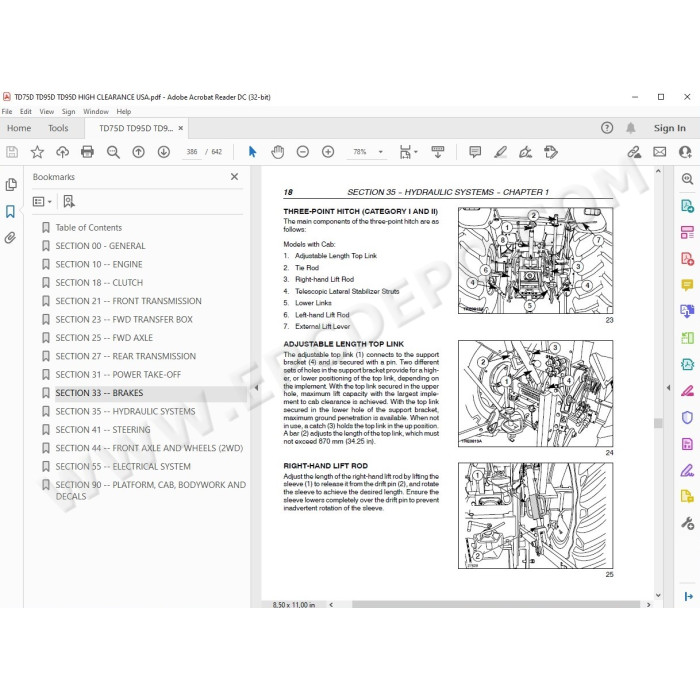This screenshot has width=700, height=700.
Task: Open Protect shield tool in right pane
Action: point(687,417)
